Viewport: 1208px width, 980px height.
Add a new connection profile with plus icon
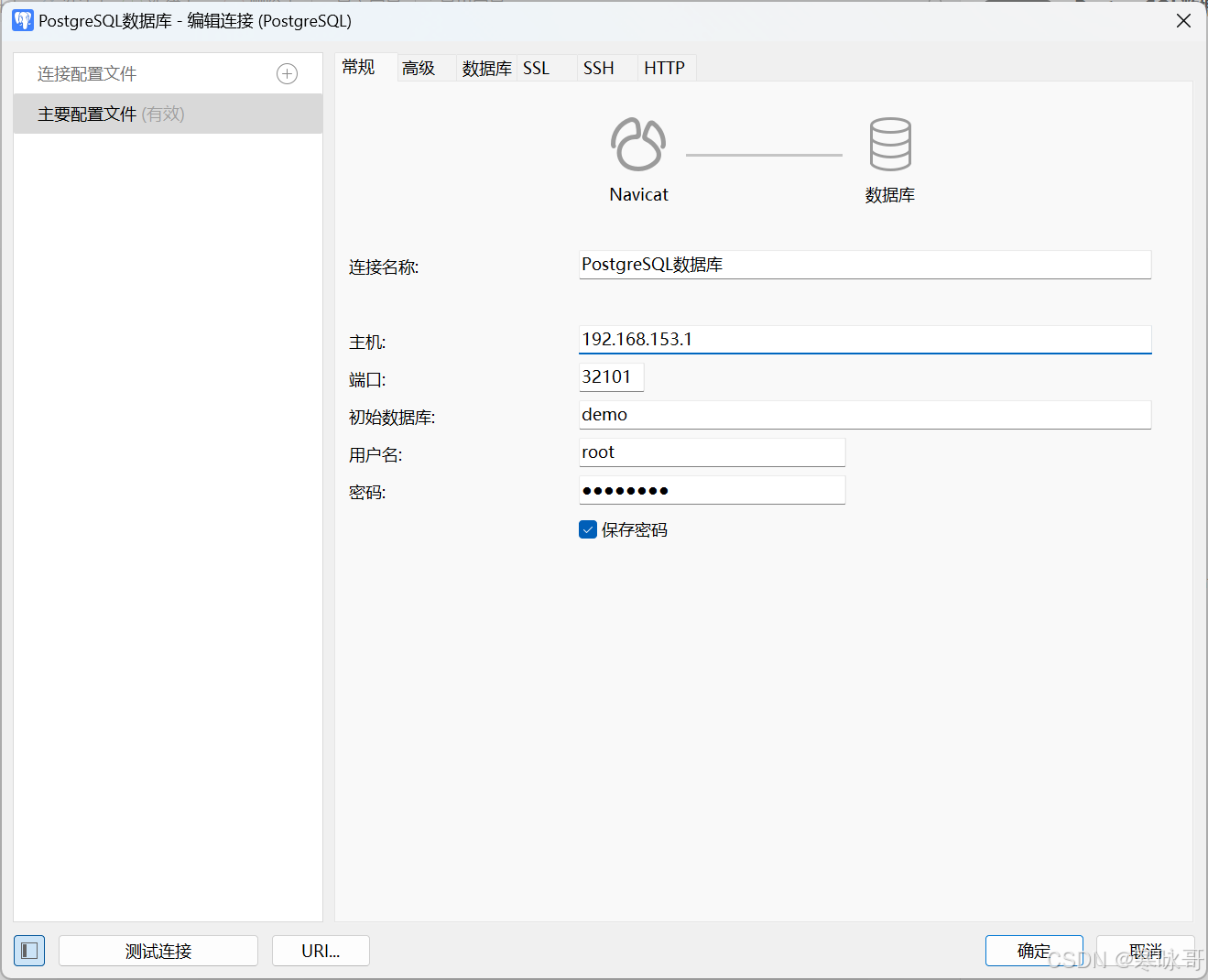pos(287,74)
